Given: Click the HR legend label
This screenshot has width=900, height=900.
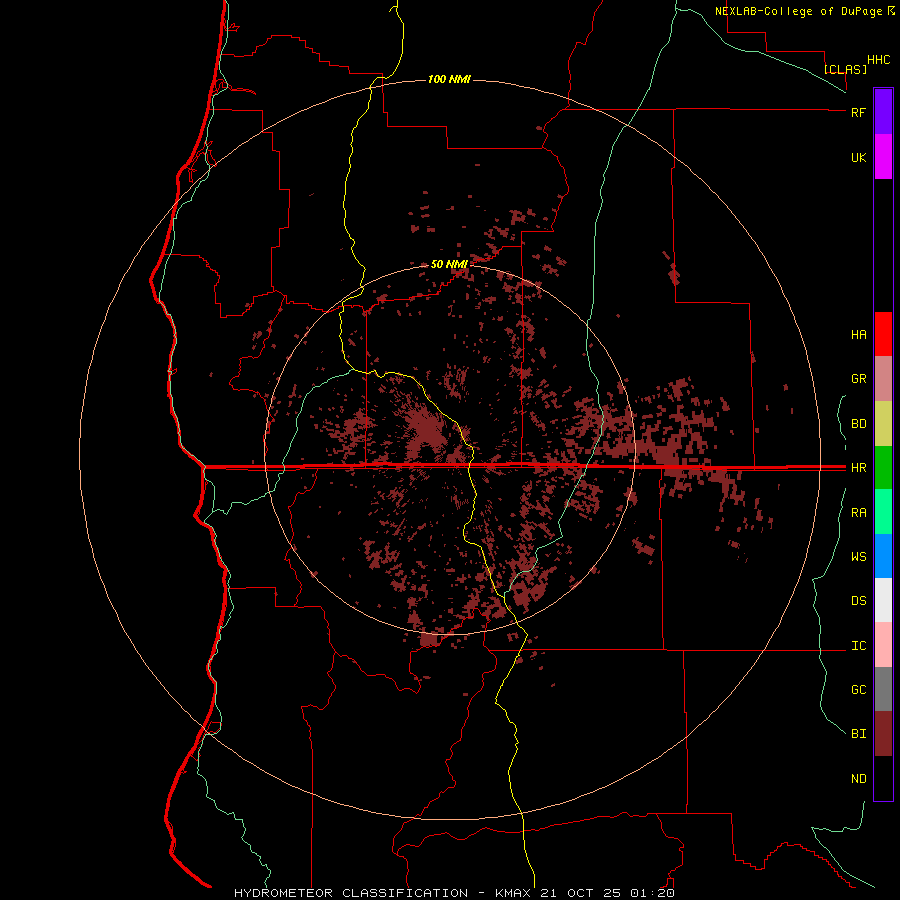Looking at the screenshot, I should 858,468.
